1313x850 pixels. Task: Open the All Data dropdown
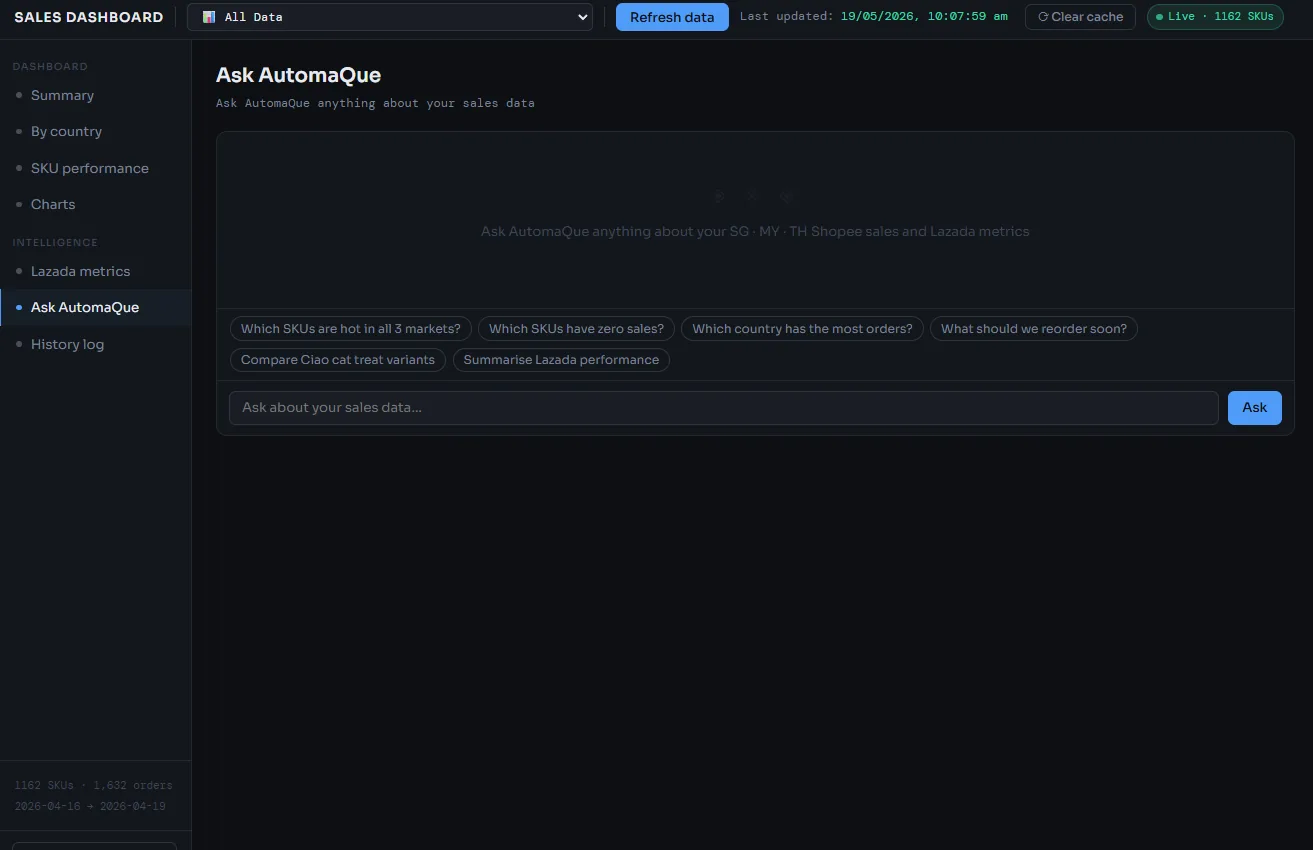390,17
